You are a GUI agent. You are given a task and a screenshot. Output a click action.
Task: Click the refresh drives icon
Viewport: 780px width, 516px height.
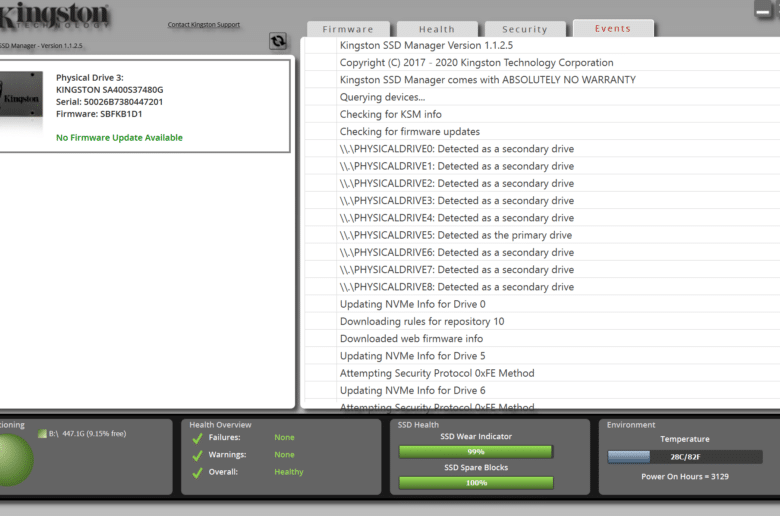278,41
